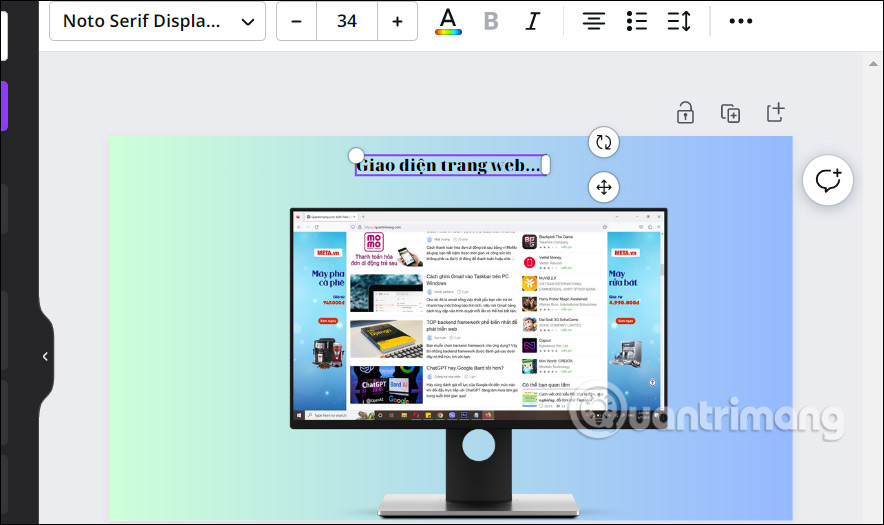The image size is (884, 525).
Task: Add a comment with speech bubble button
Action: (x=828, y=180)
